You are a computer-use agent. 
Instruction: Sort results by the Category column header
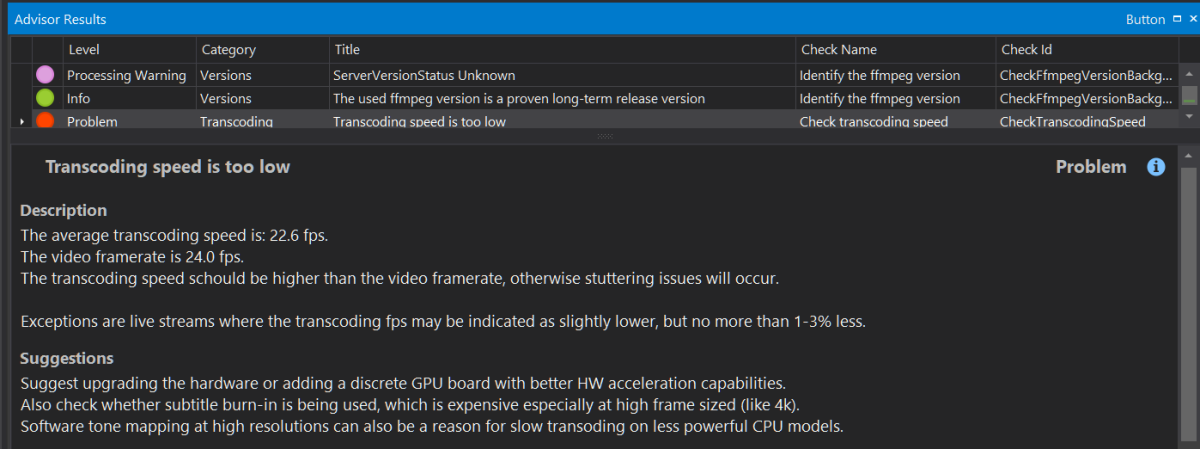[x=228, y=49]
